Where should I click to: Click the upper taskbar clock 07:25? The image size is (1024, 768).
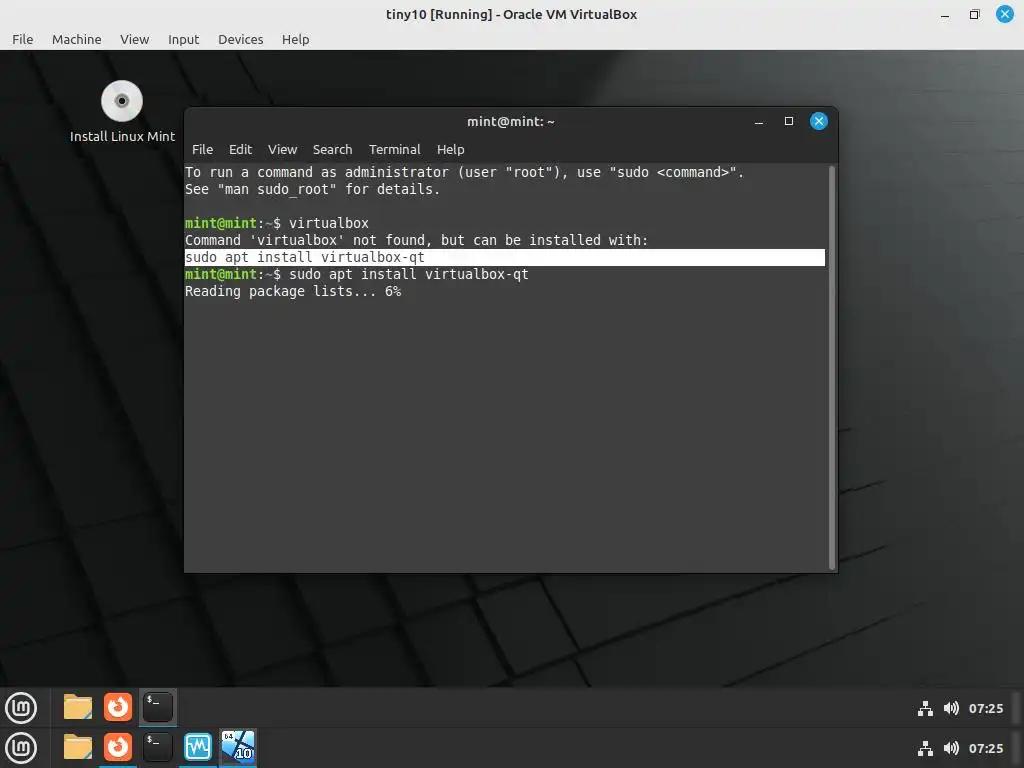point(985,709)
